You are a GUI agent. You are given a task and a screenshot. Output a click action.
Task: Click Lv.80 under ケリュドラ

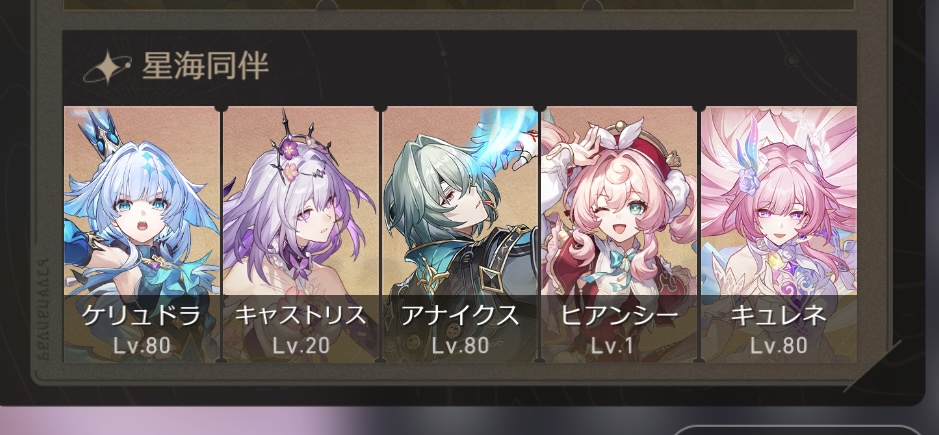click(141, 345)
